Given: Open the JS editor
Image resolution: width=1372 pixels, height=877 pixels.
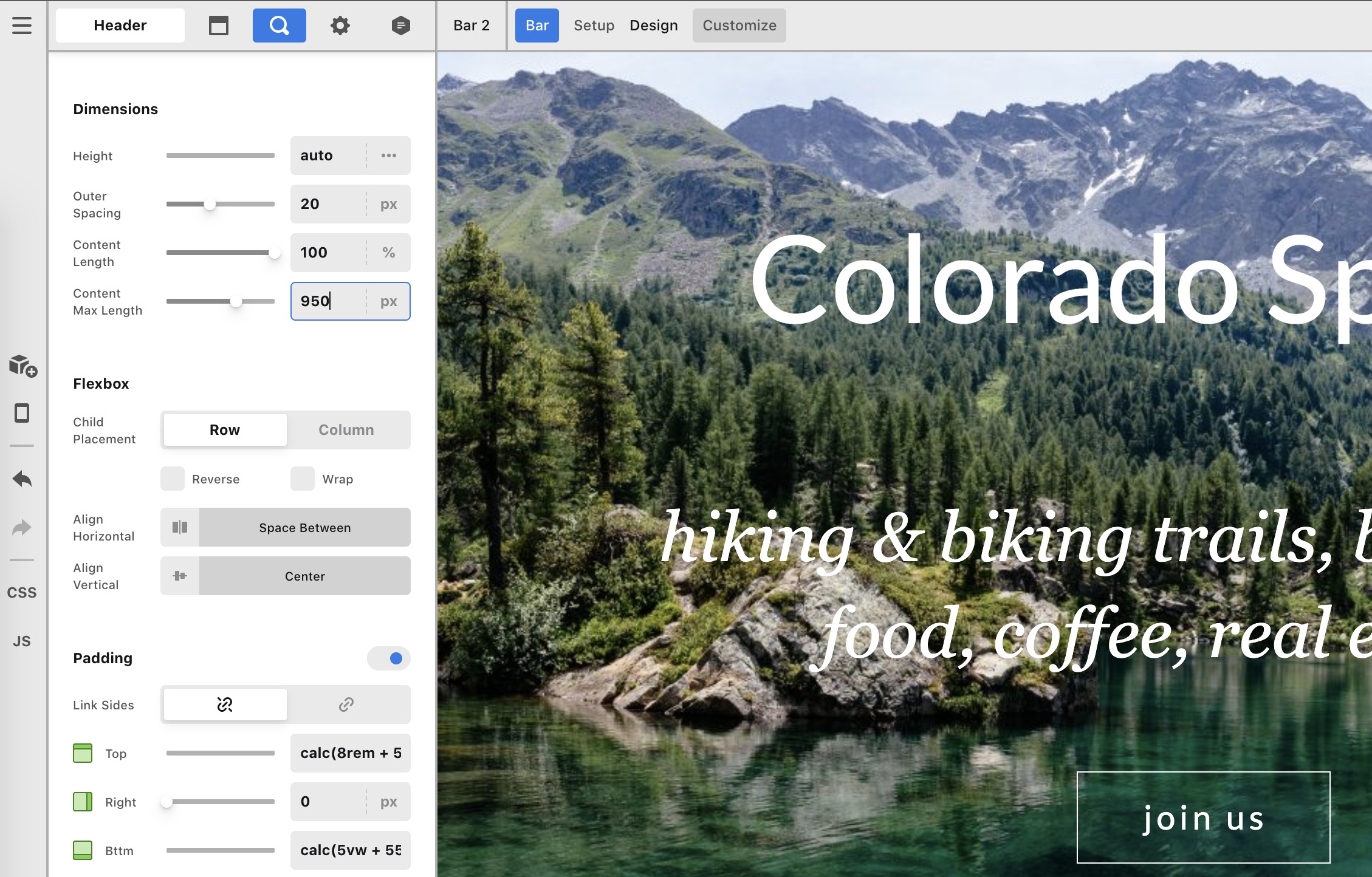Looking at the screenshot, I should pyautogui.click(x=22, y=641).
